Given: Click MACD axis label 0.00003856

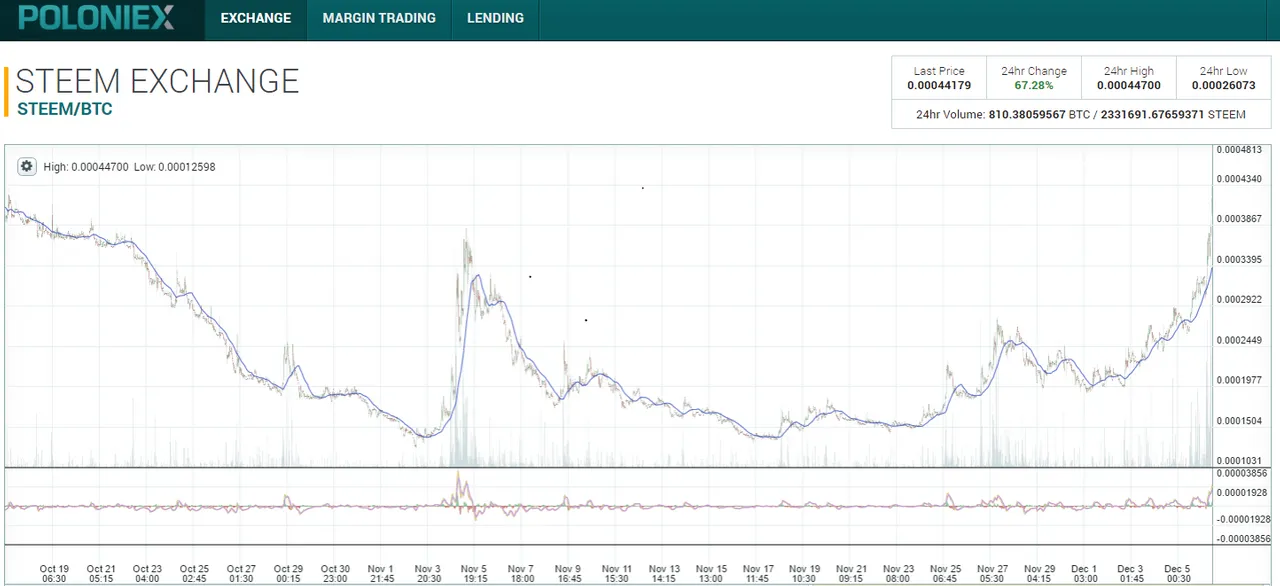Looking at the screenshot, I should tap(1244, 472).
